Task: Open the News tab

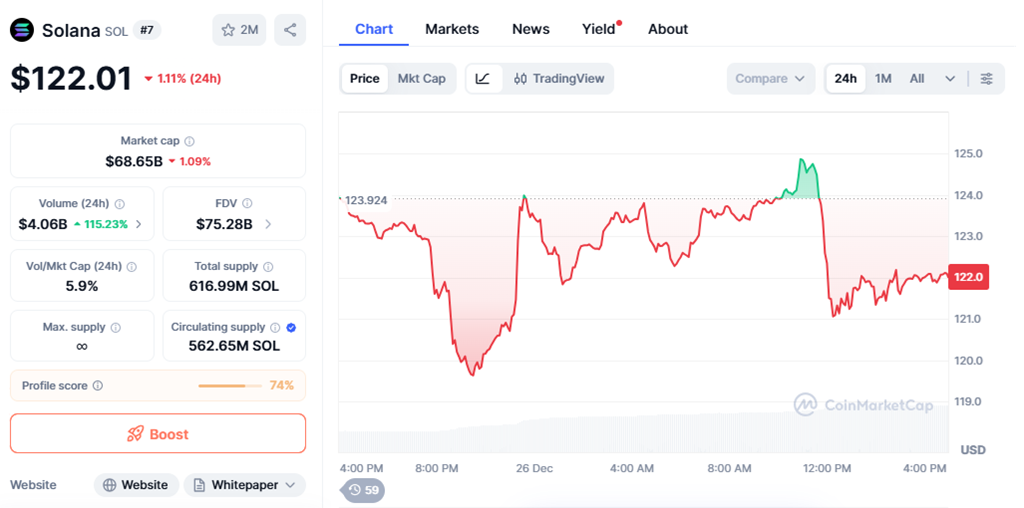Action: coord(531,29)
